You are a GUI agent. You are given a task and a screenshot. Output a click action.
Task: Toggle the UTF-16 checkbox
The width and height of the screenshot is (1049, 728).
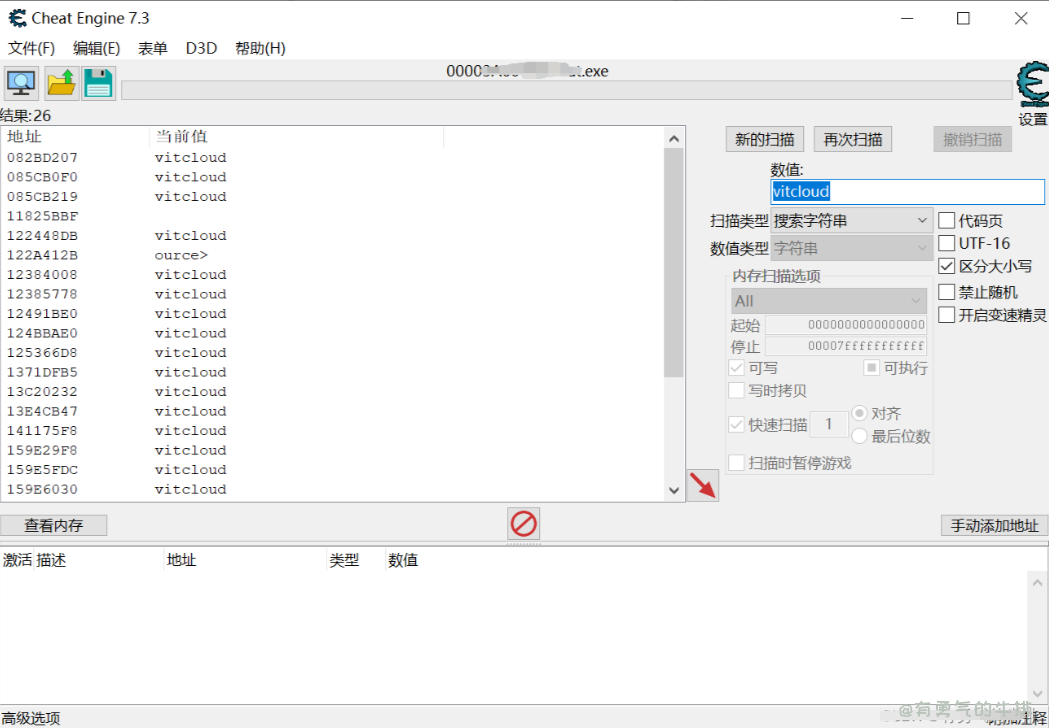(946, 243)
